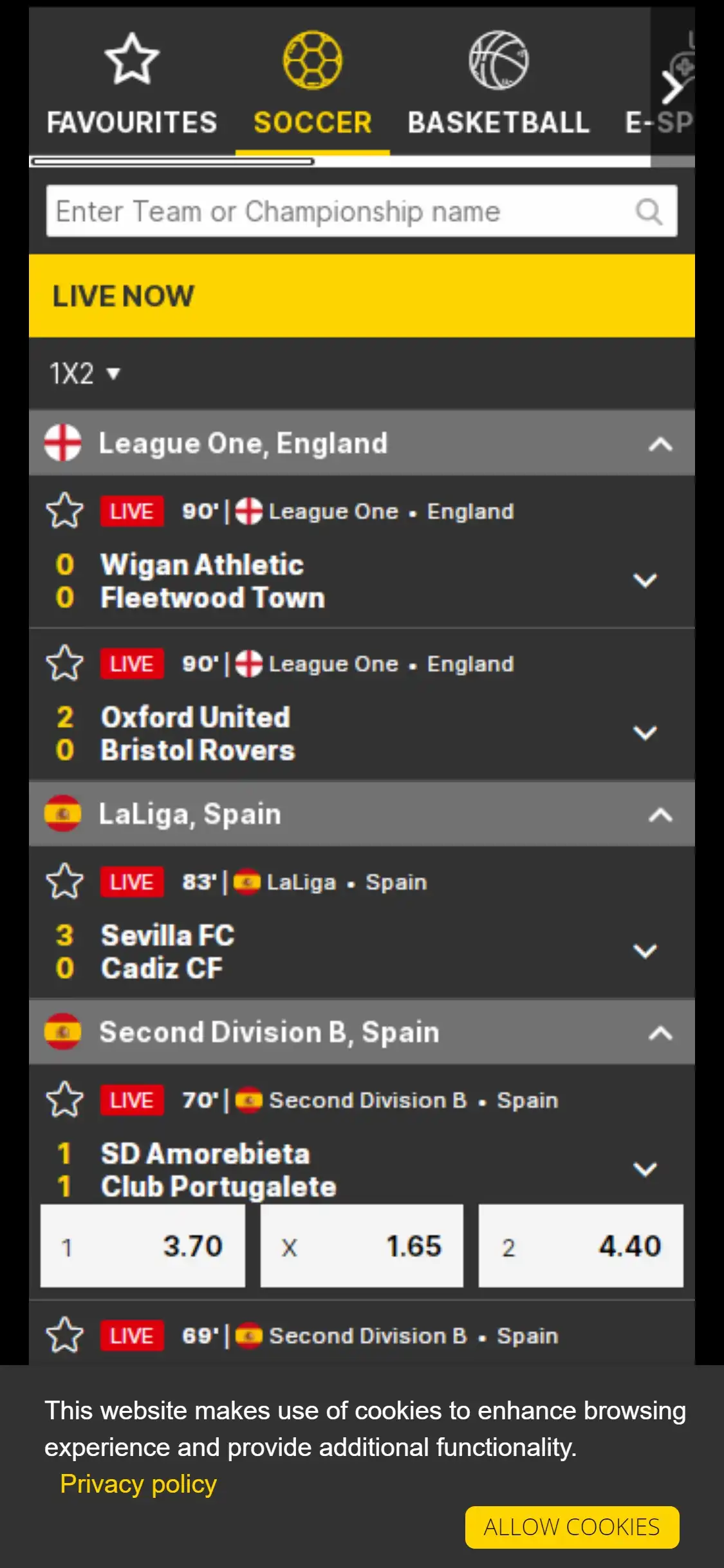This screenshot has width=724, height=1568.
Task: Open the 1X2 market dropdown
Action: tap(85, 373)
